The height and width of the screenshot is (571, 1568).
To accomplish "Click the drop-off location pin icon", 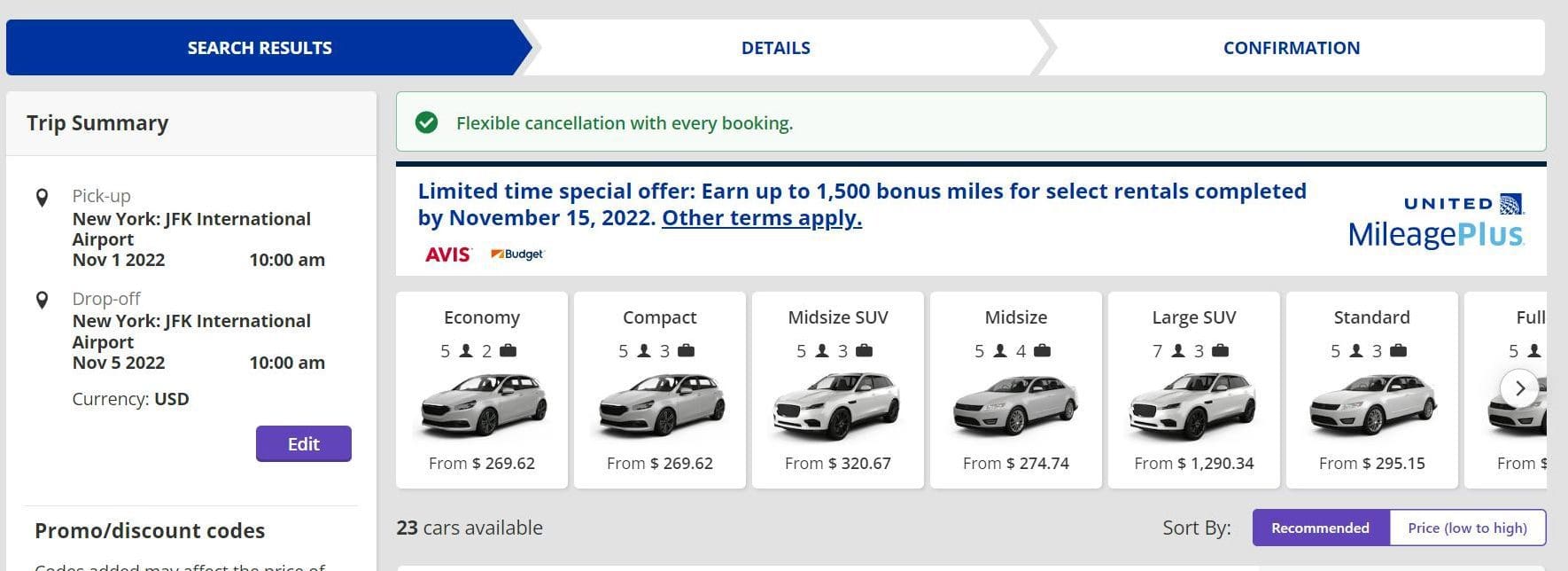I will click(42, 299).
